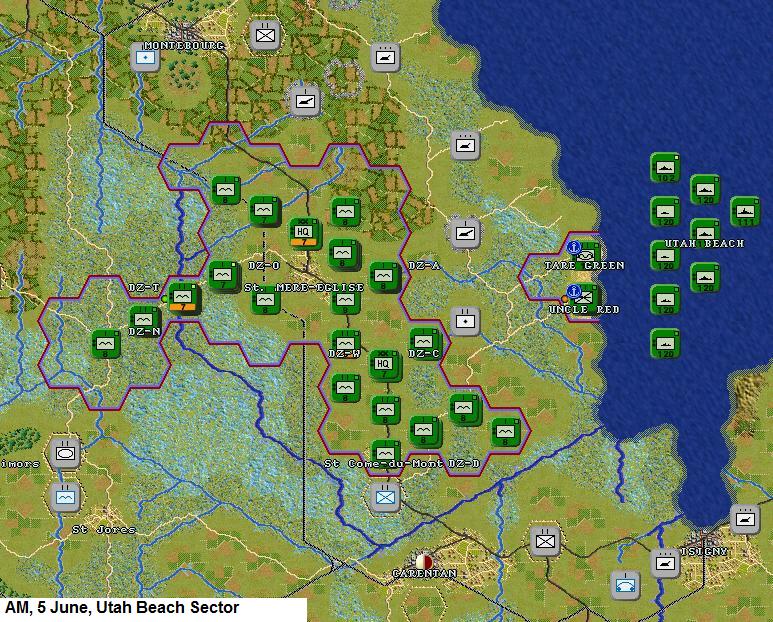This screenshot has height=622, width=773.
Task: Click the DZ-W drop zone label
Action: click(345, 353)
